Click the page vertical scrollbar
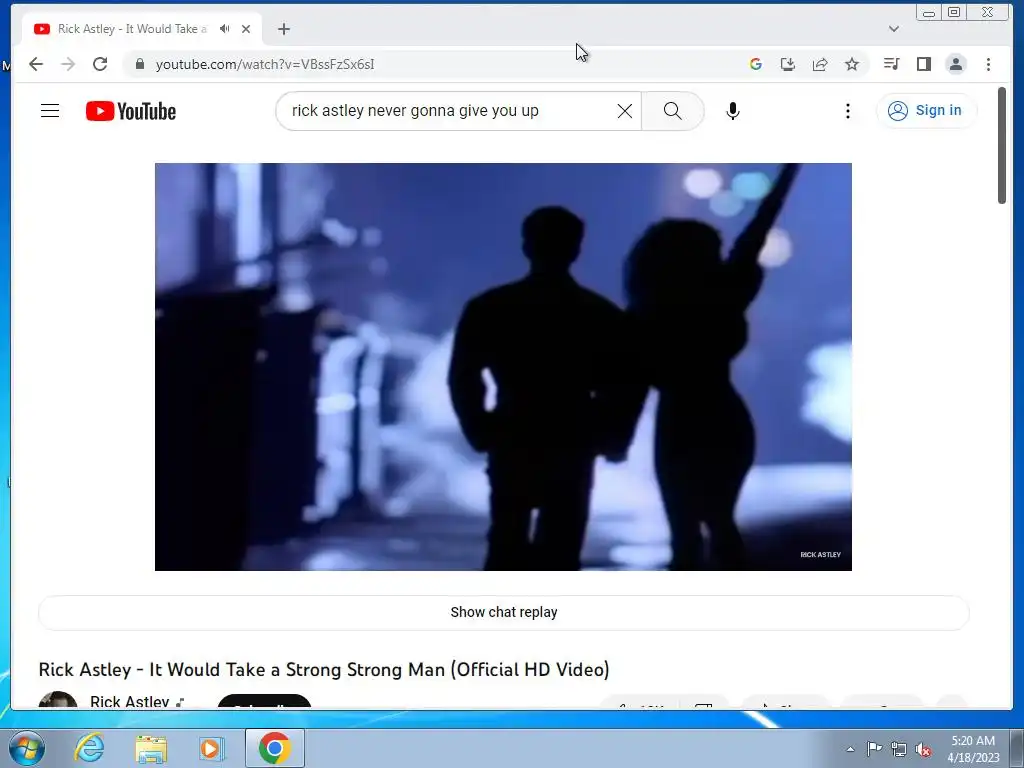Image resolution: width=1024 pixels, height=768 pixels. pos(1002,146)
